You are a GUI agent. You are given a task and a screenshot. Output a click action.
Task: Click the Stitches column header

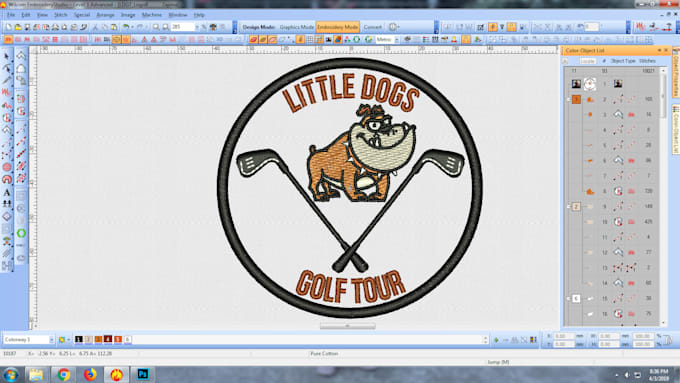coord(647,61)
